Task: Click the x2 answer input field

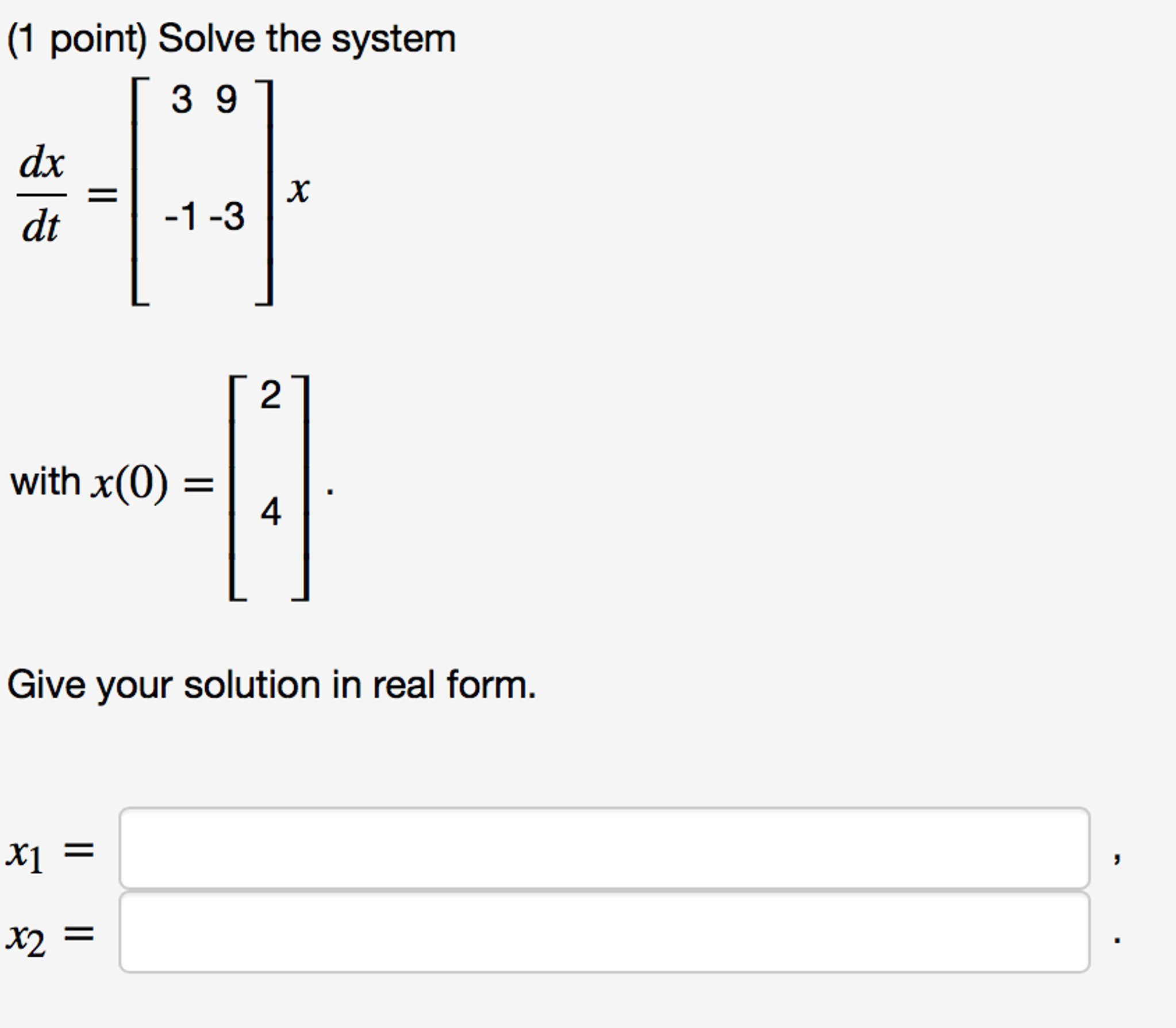Action: pyautogui.click(x=604, y=931)
